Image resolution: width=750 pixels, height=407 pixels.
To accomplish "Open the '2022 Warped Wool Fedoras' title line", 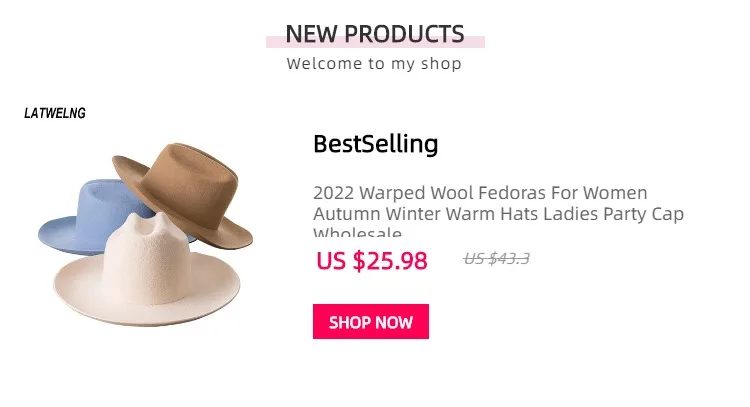I will click(480, 193).
